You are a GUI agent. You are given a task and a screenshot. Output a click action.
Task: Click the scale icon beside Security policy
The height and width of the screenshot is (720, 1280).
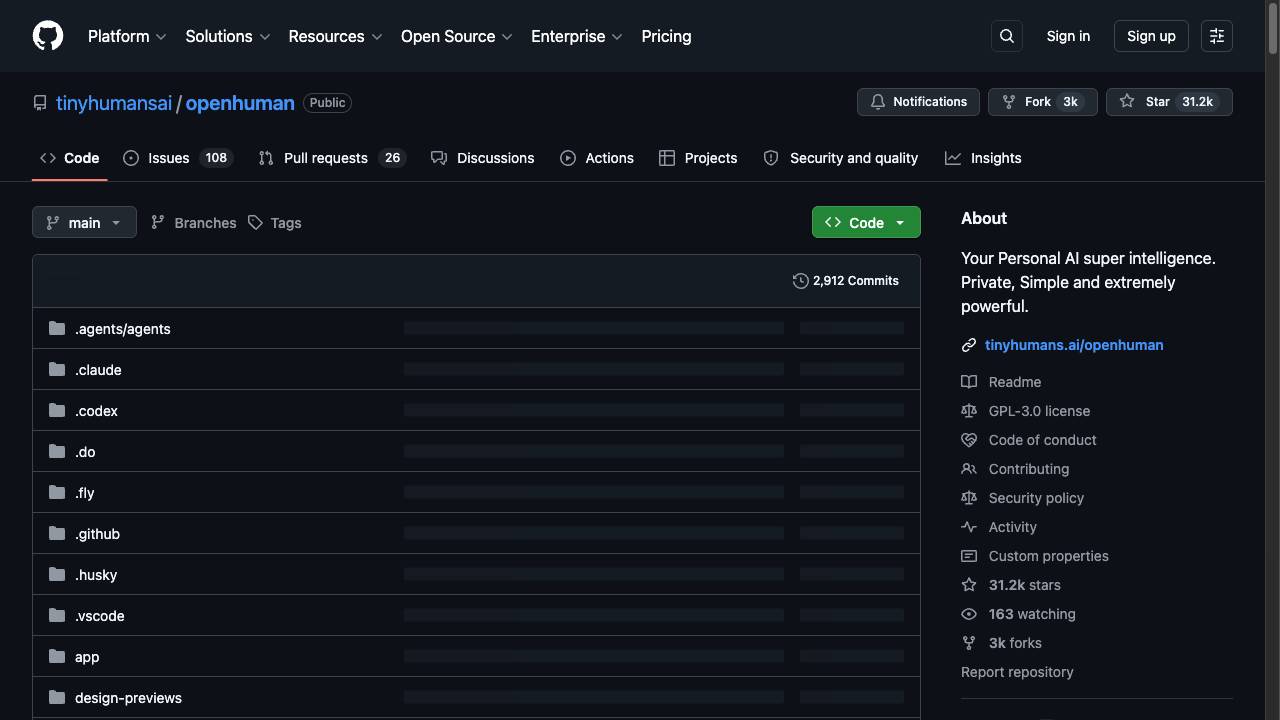pyautogui.click(x=969, y=498)
